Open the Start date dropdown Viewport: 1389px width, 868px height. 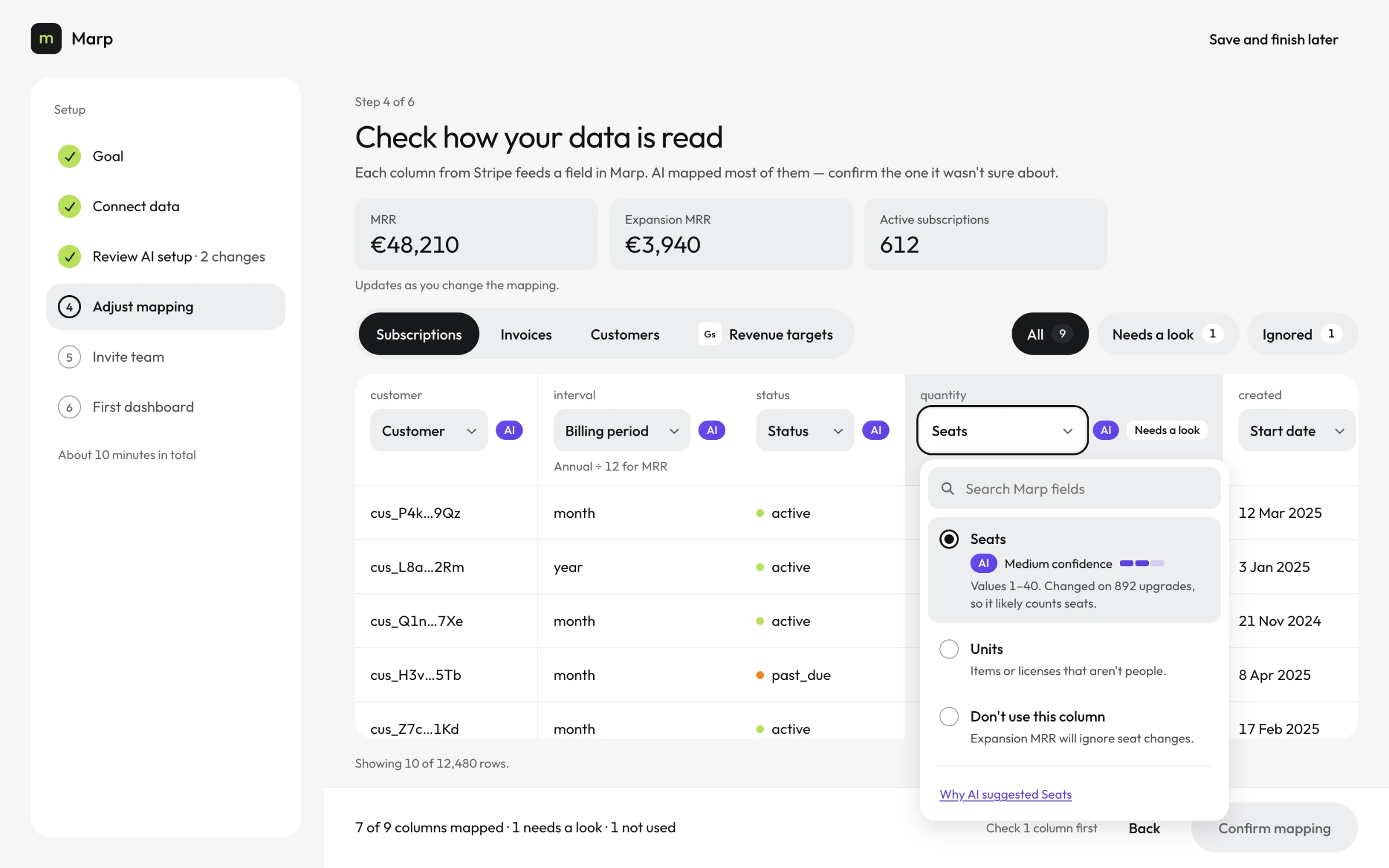tap(1296, 431)
